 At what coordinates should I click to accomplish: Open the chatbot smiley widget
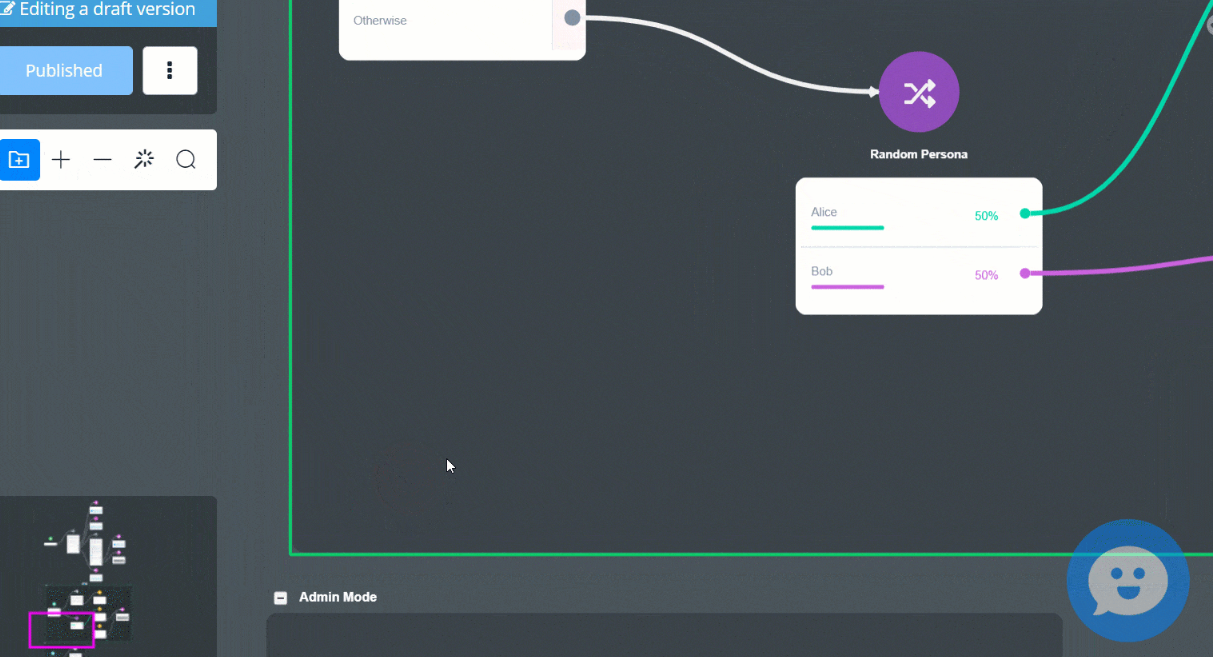pos(1127,581)
